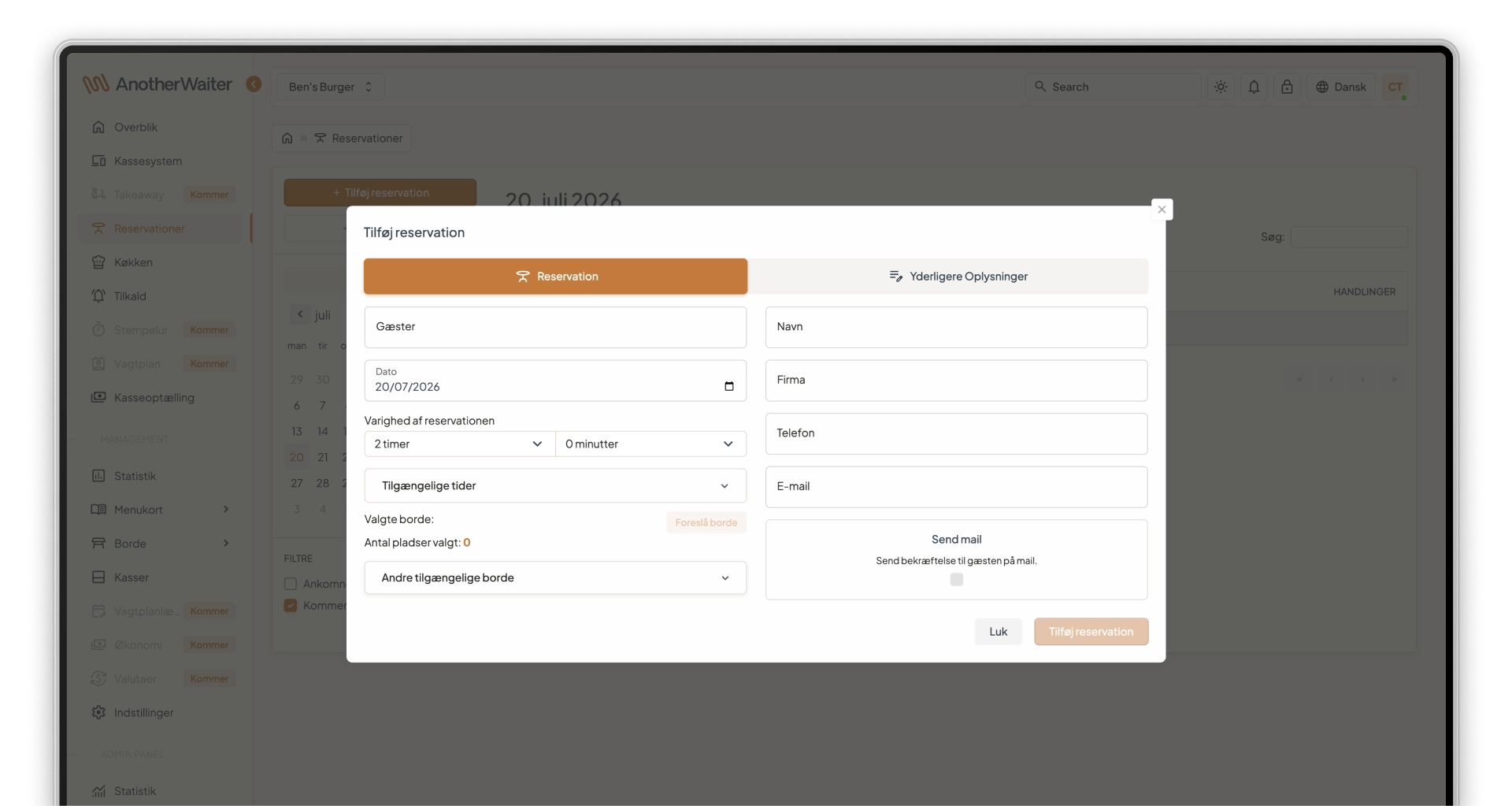Toggle the Send mail confirmation checkbox
The width and height of the screenshot is (1512, 806).
[x=957, y=579]
